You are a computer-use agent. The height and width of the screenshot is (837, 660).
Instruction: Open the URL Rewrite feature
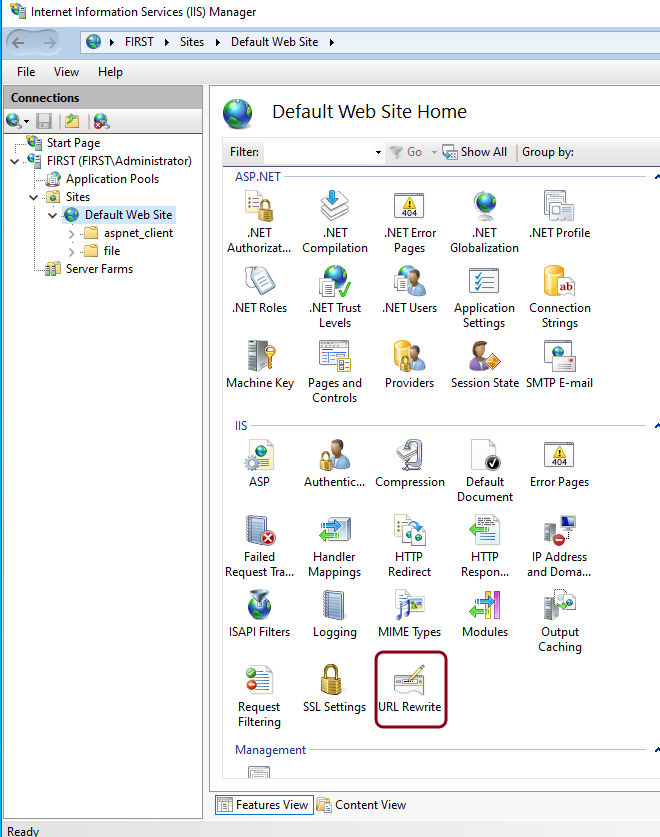click(x=410, y=689)
